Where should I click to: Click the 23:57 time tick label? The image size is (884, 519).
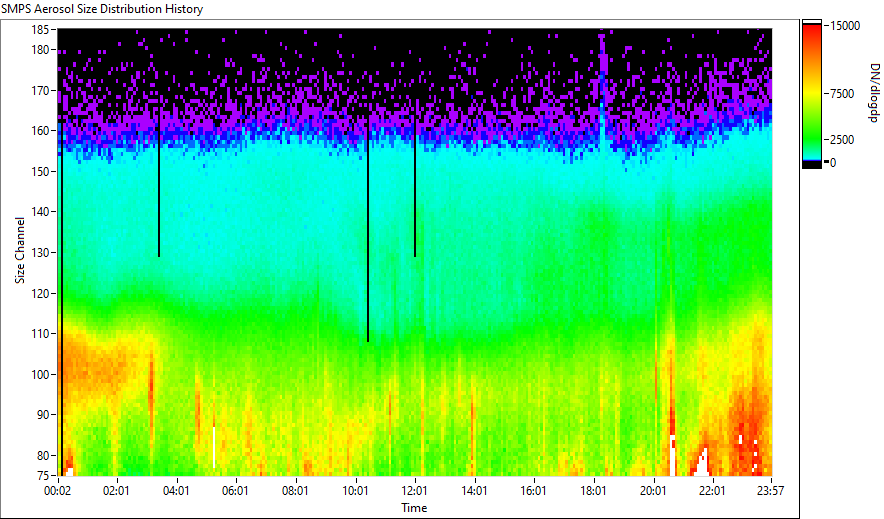(771, 491)
